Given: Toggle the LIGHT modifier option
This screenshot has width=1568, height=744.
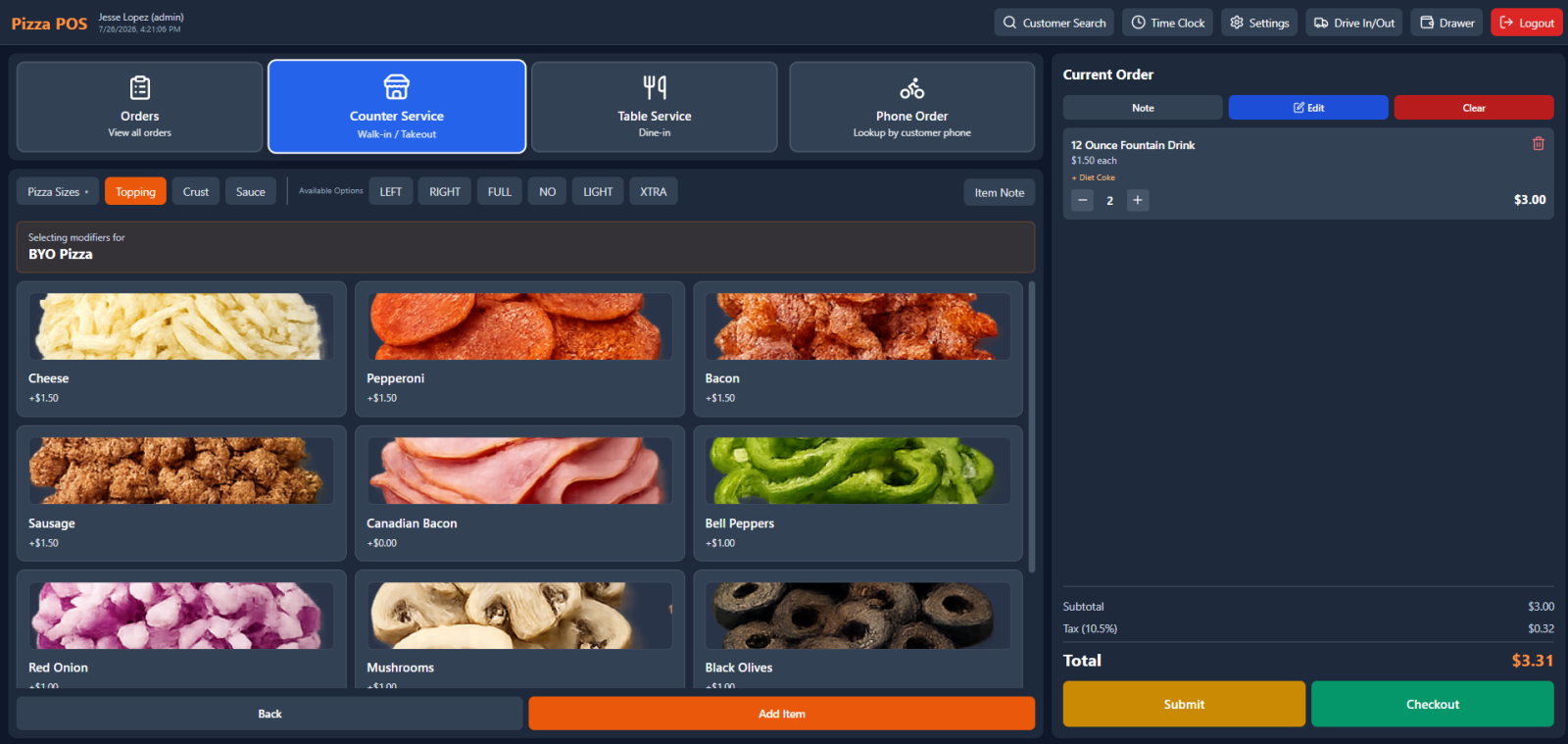Looking at the screenshot, I should click(x=598, y=191).
